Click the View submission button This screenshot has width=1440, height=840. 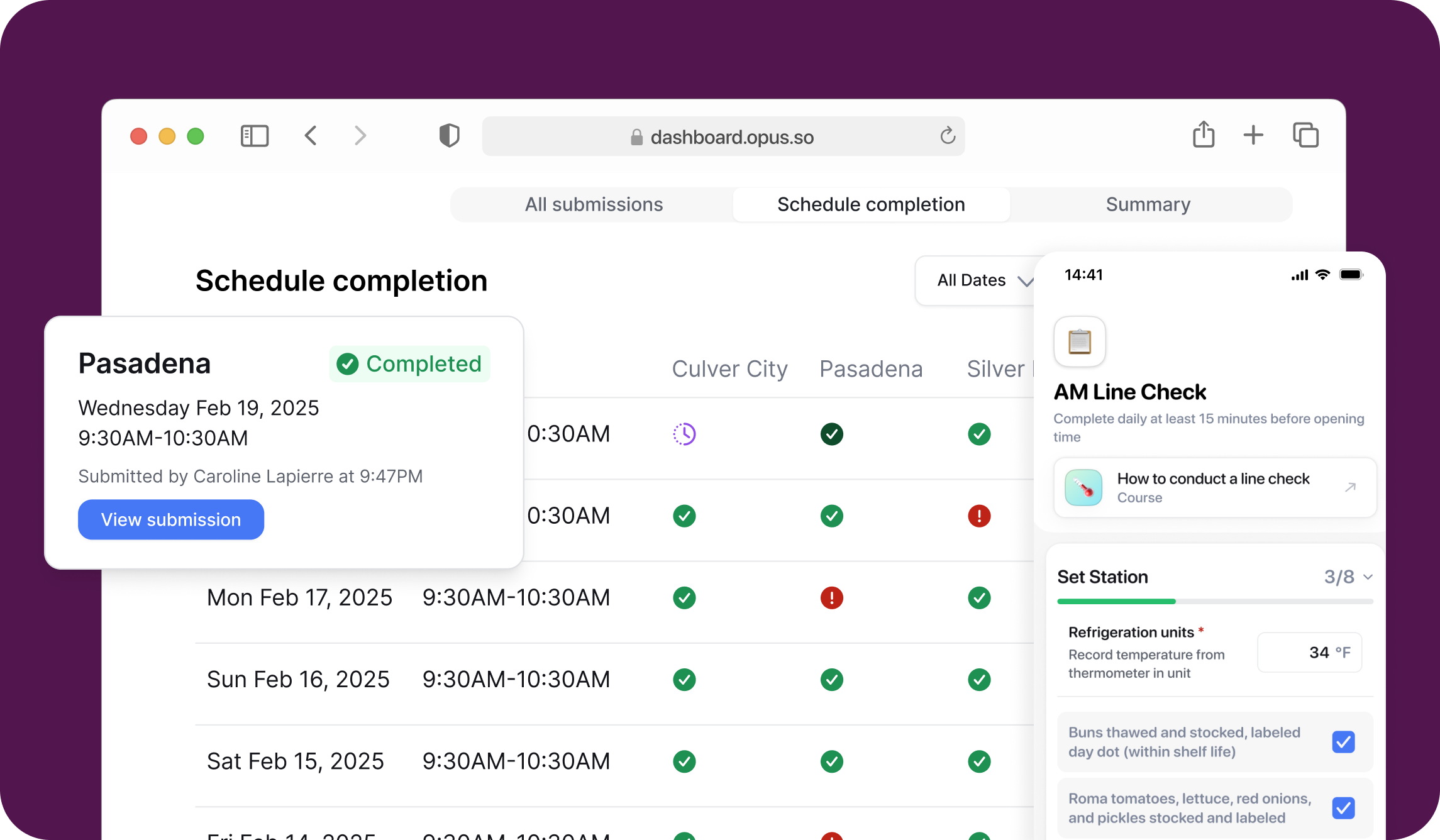(x=171, y=520)
